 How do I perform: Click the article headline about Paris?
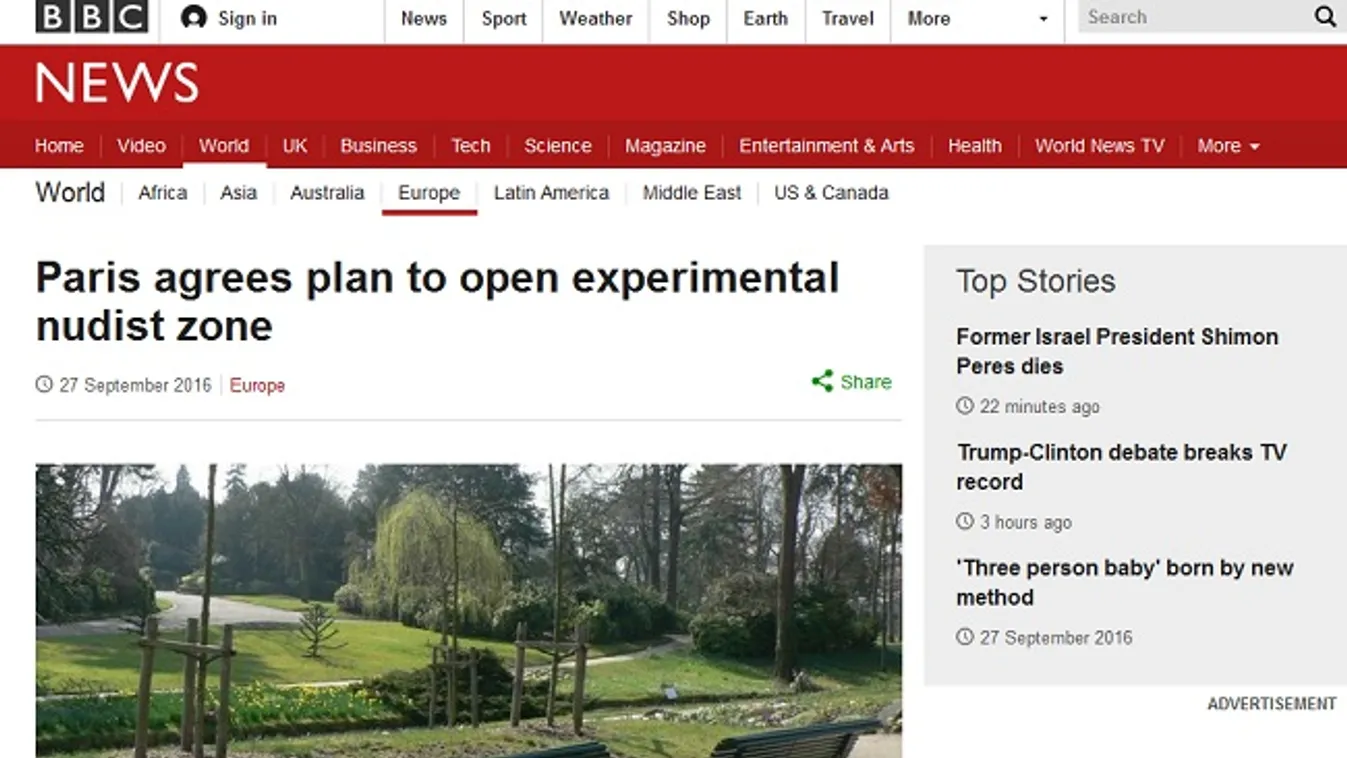point(437,301)
